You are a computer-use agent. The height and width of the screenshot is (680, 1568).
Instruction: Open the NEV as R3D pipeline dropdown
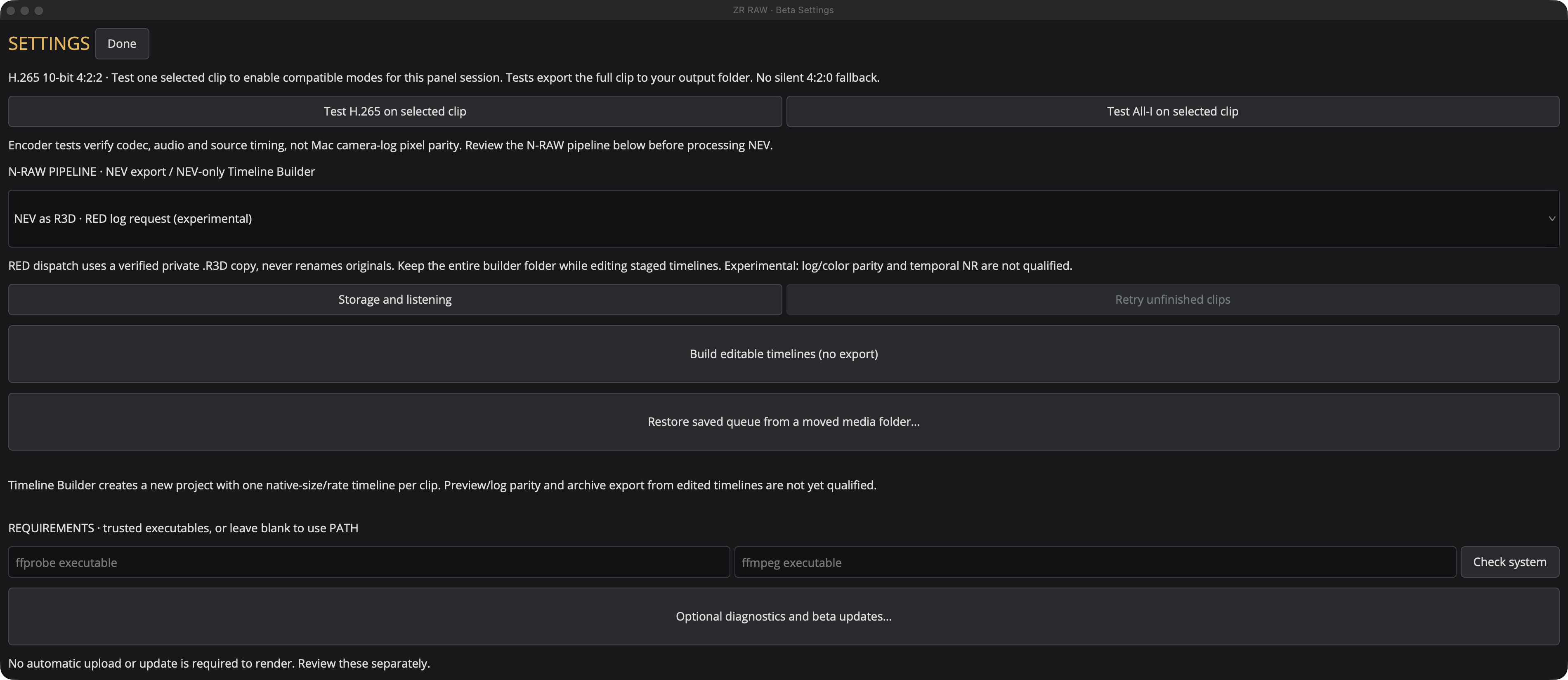[x=784, y=219]
